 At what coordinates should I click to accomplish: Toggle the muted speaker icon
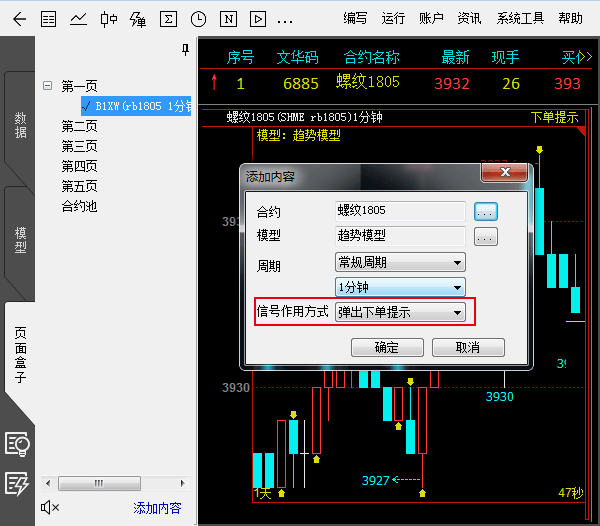(x=50, y=508)
